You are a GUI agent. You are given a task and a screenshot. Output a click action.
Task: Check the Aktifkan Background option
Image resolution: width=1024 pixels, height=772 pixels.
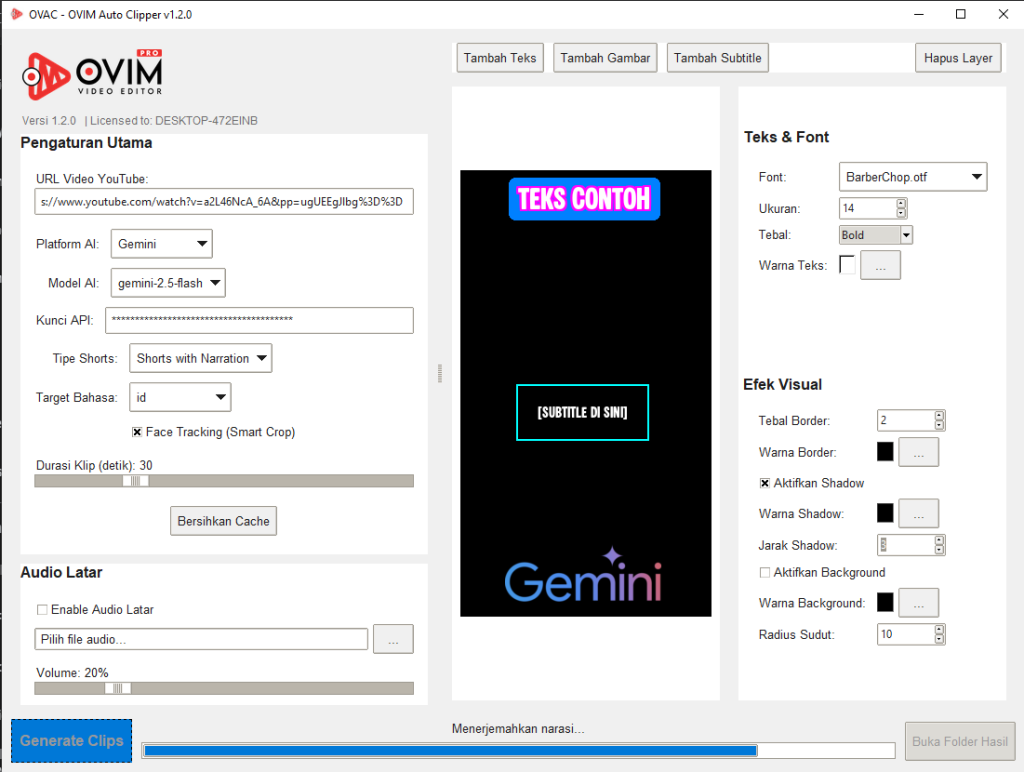(x=765, y=573)
